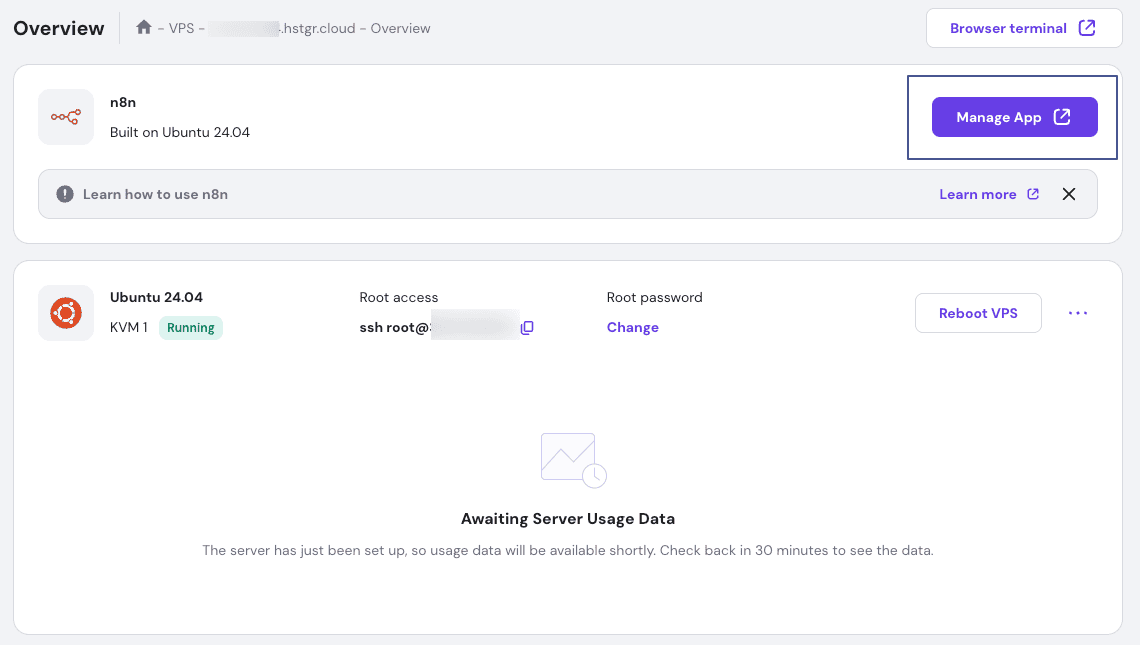Click the external-link icon beside Learn more
The image size is (1140, 645).
[x=1033, y=194]
